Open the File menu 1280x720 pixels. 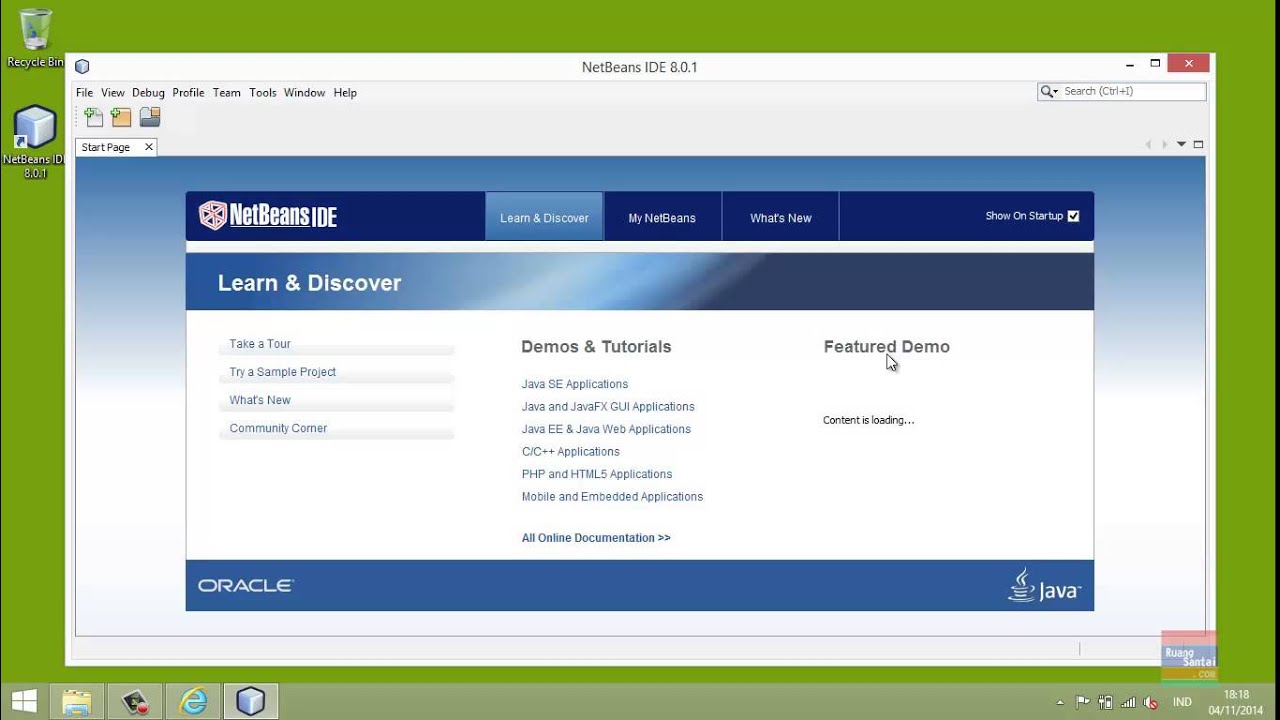coord(84,92)
